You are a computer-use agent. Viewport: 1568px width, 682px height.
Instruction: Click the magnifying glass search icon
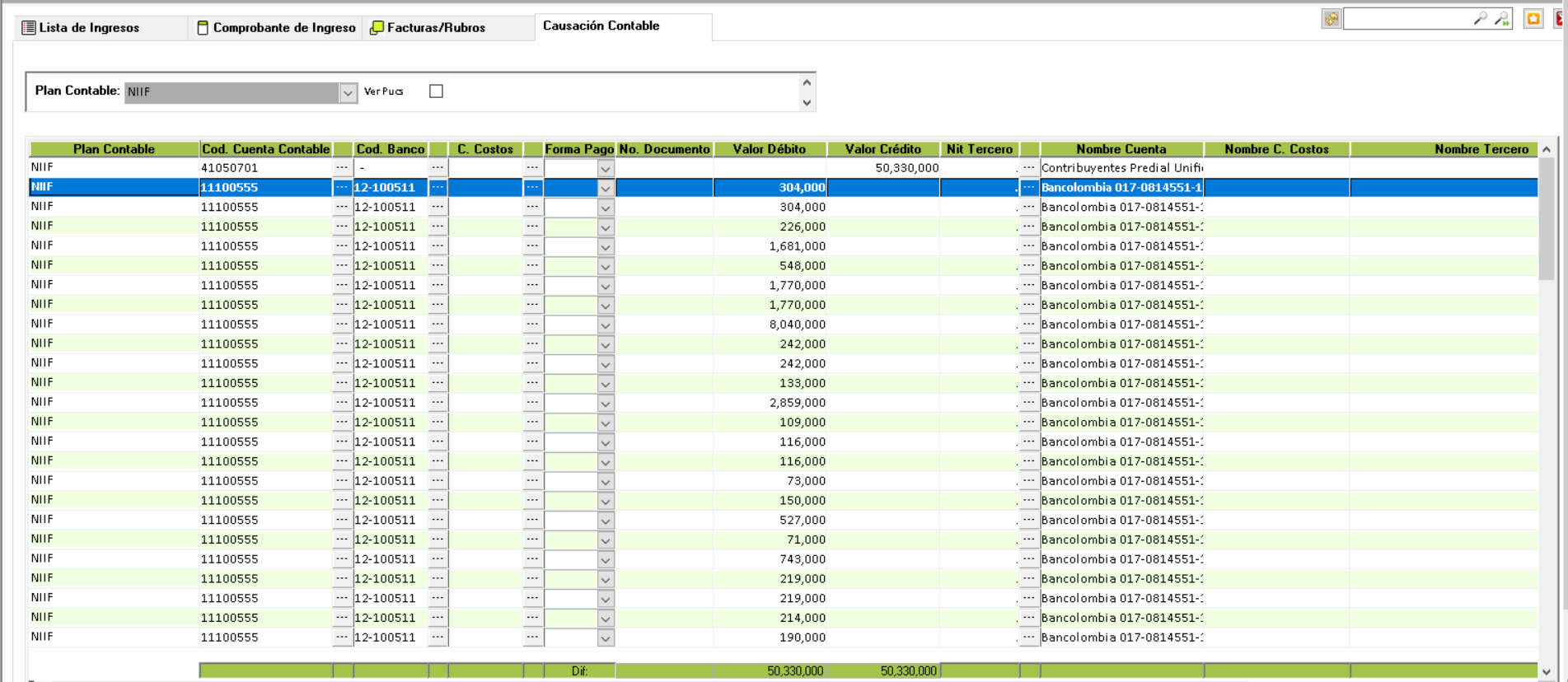coord(1481,18)
